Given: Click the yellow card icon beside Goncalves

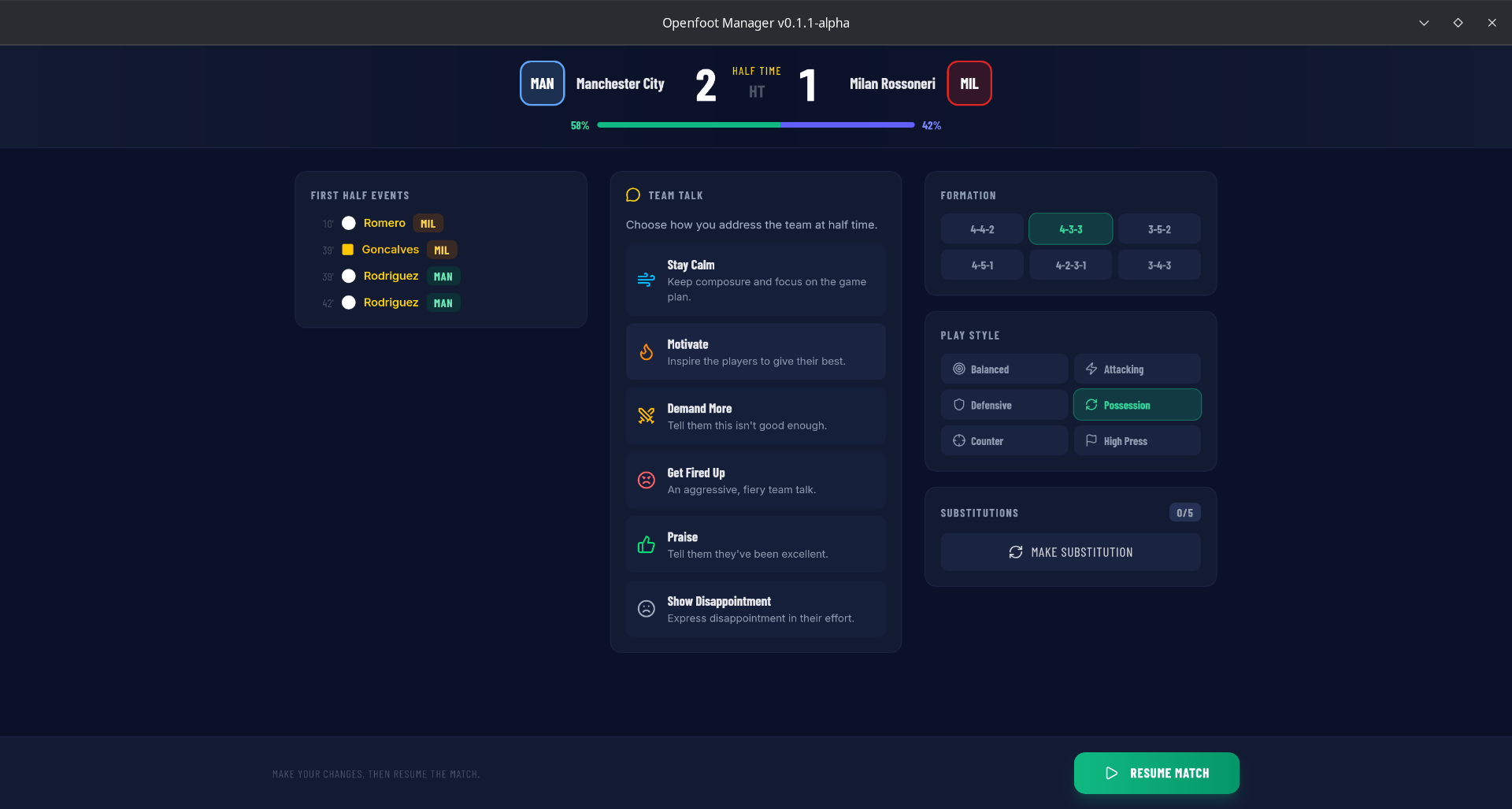Looking at the screenshot, I should click(x=347, y=250).
